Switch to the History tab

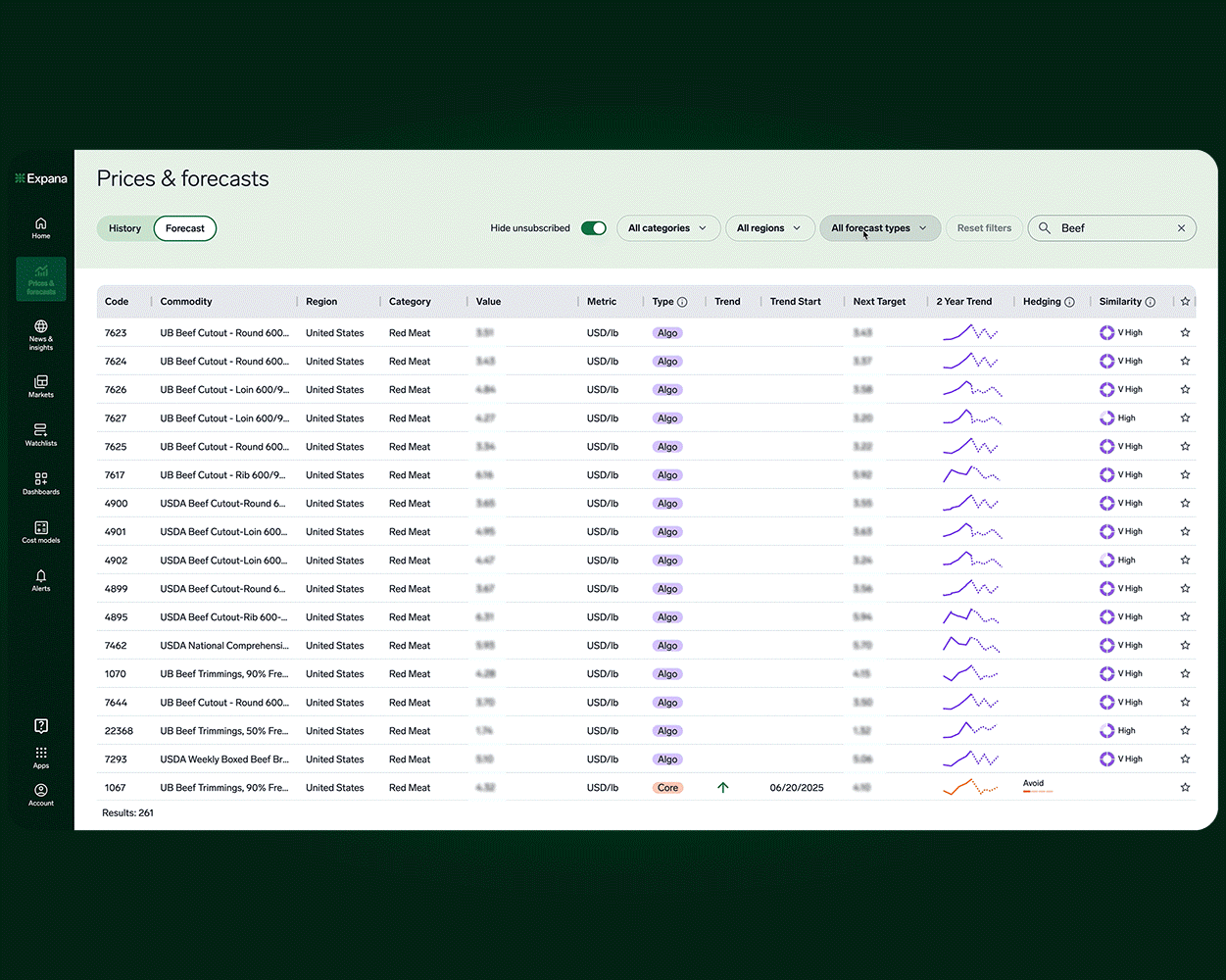pyautogui.click(x=125, y=228)
